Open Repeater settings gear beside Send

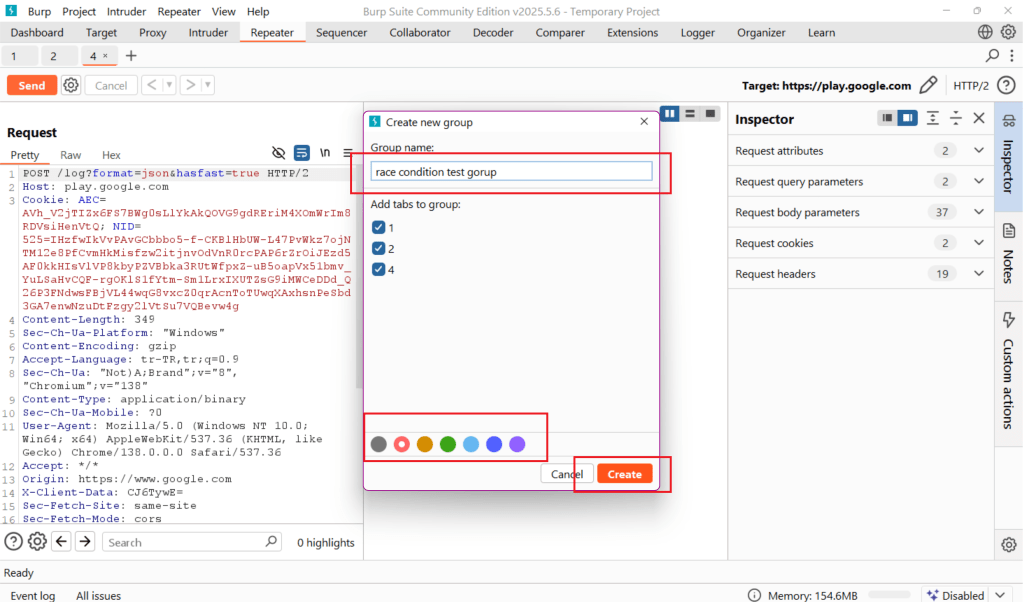pyautogui.click(x=71, y=85)
